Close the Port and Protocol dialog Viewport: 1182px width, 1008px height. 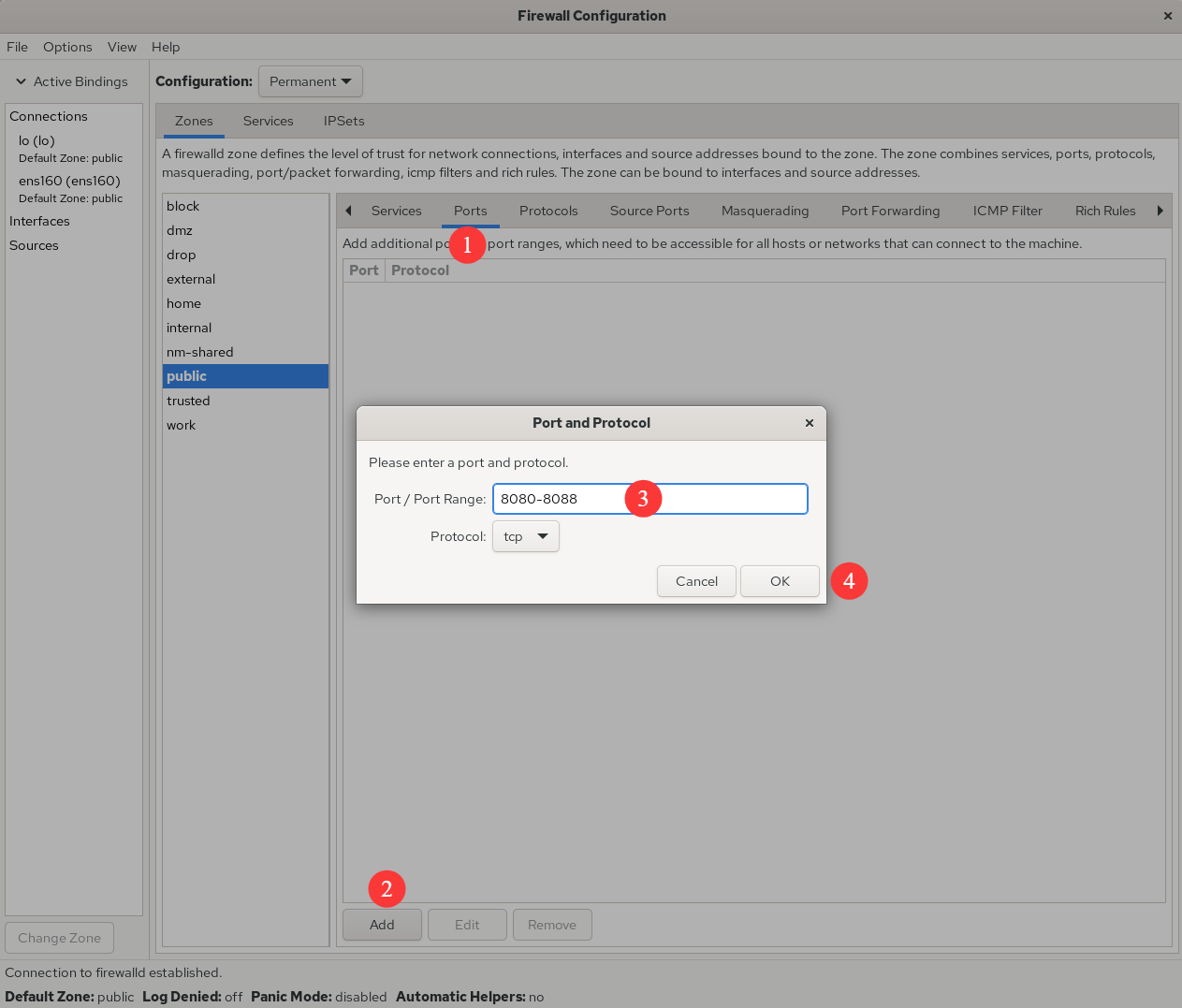[x=810, y=423]
